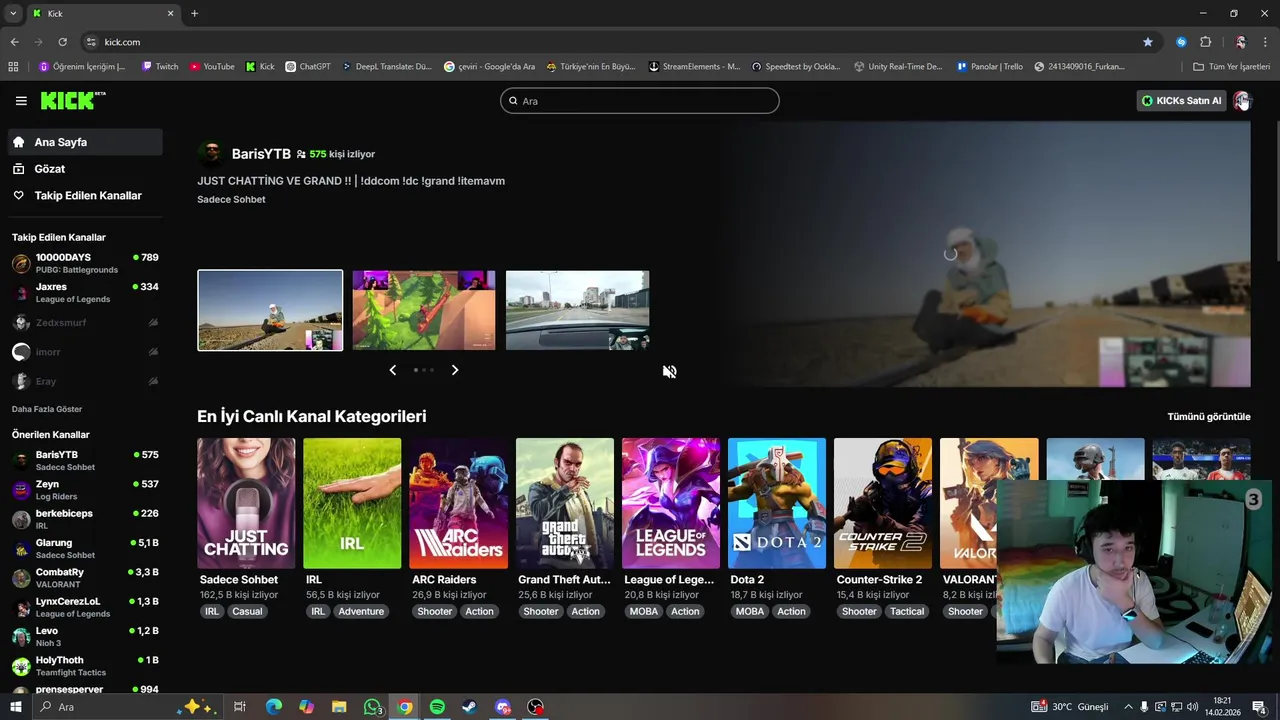
Task: Click the bookmark star in address bar
Action: tap(1147, 42)
